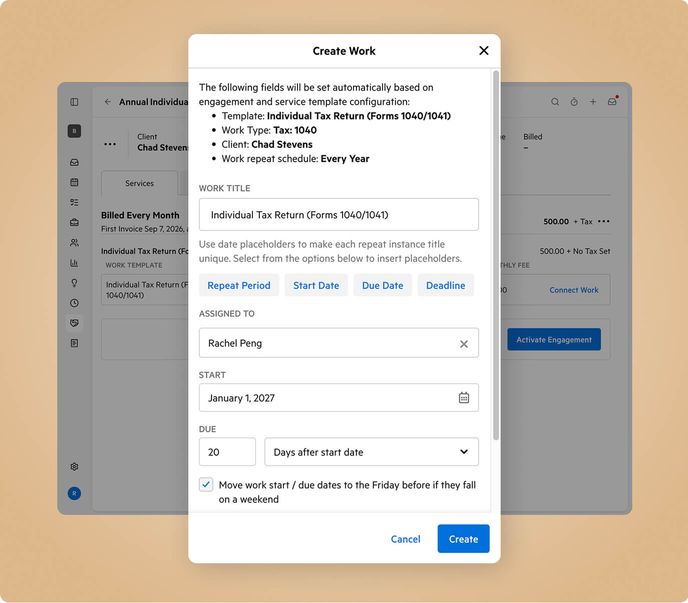The image size is (688, 603).
Task: Click the 'Billed Every Month' heading
Action: point(140,215)
